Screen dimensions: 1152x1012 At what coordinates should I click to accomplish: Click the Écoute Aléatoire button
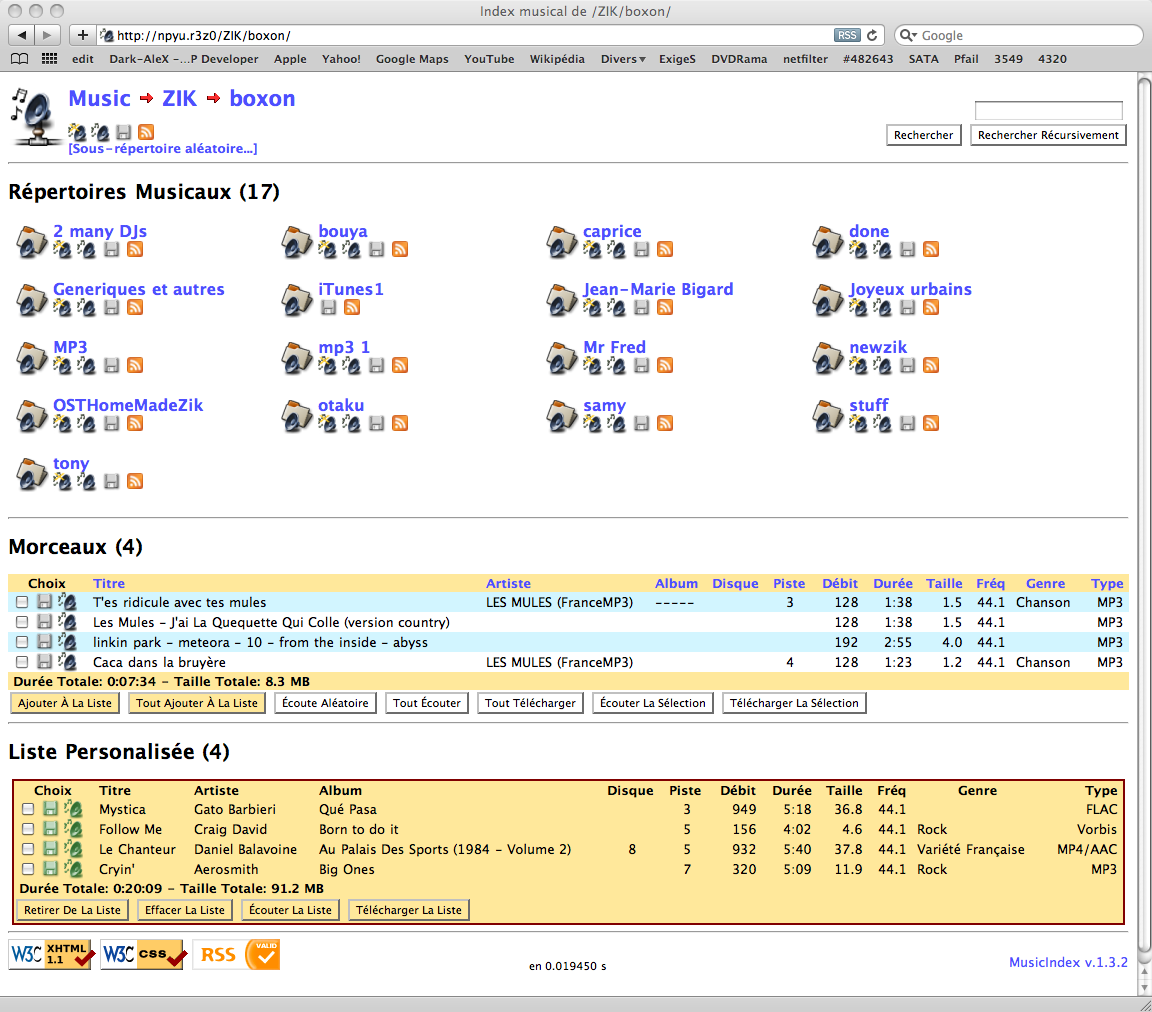click(325, 703)
